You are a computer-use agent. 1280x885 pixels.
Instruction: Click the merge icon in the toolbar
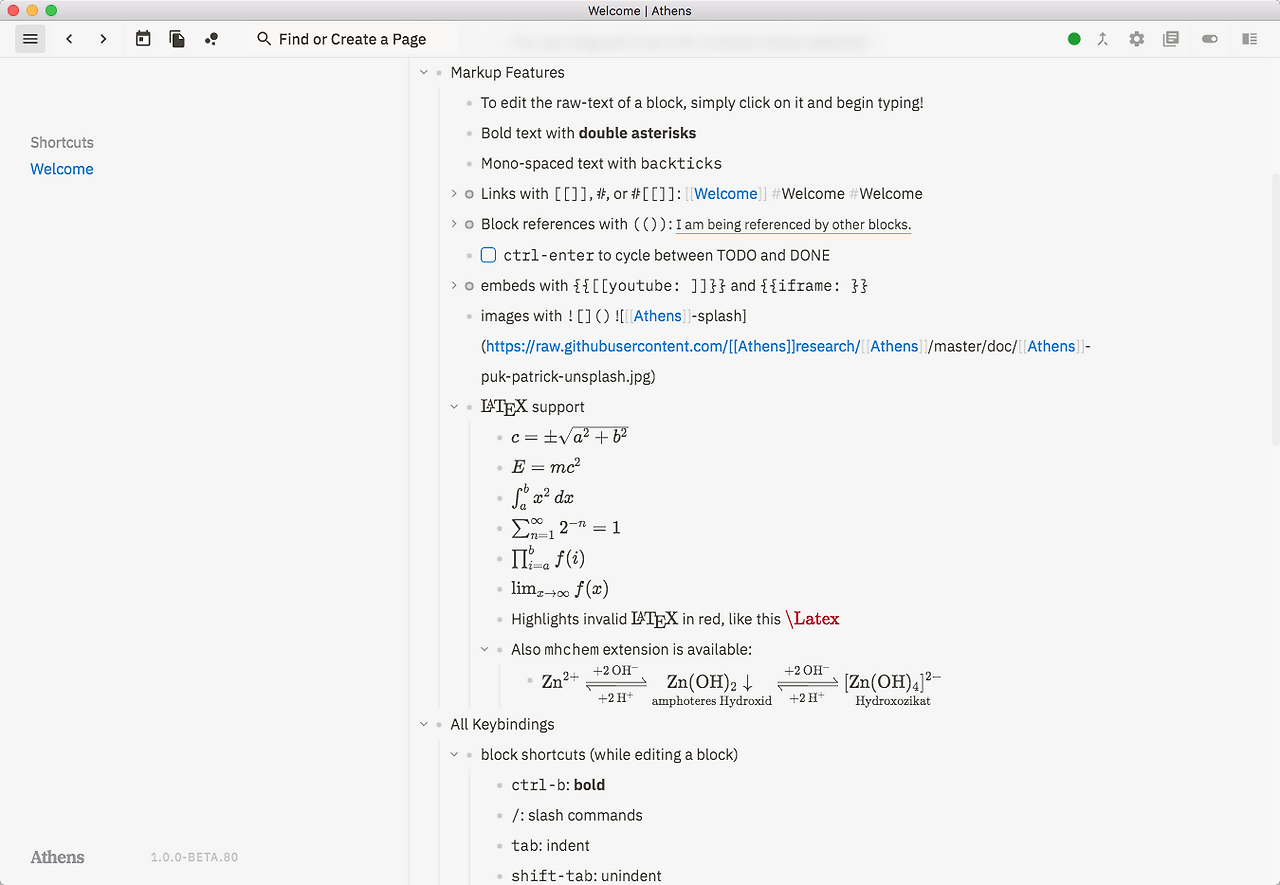click(x=1103, y=39)
